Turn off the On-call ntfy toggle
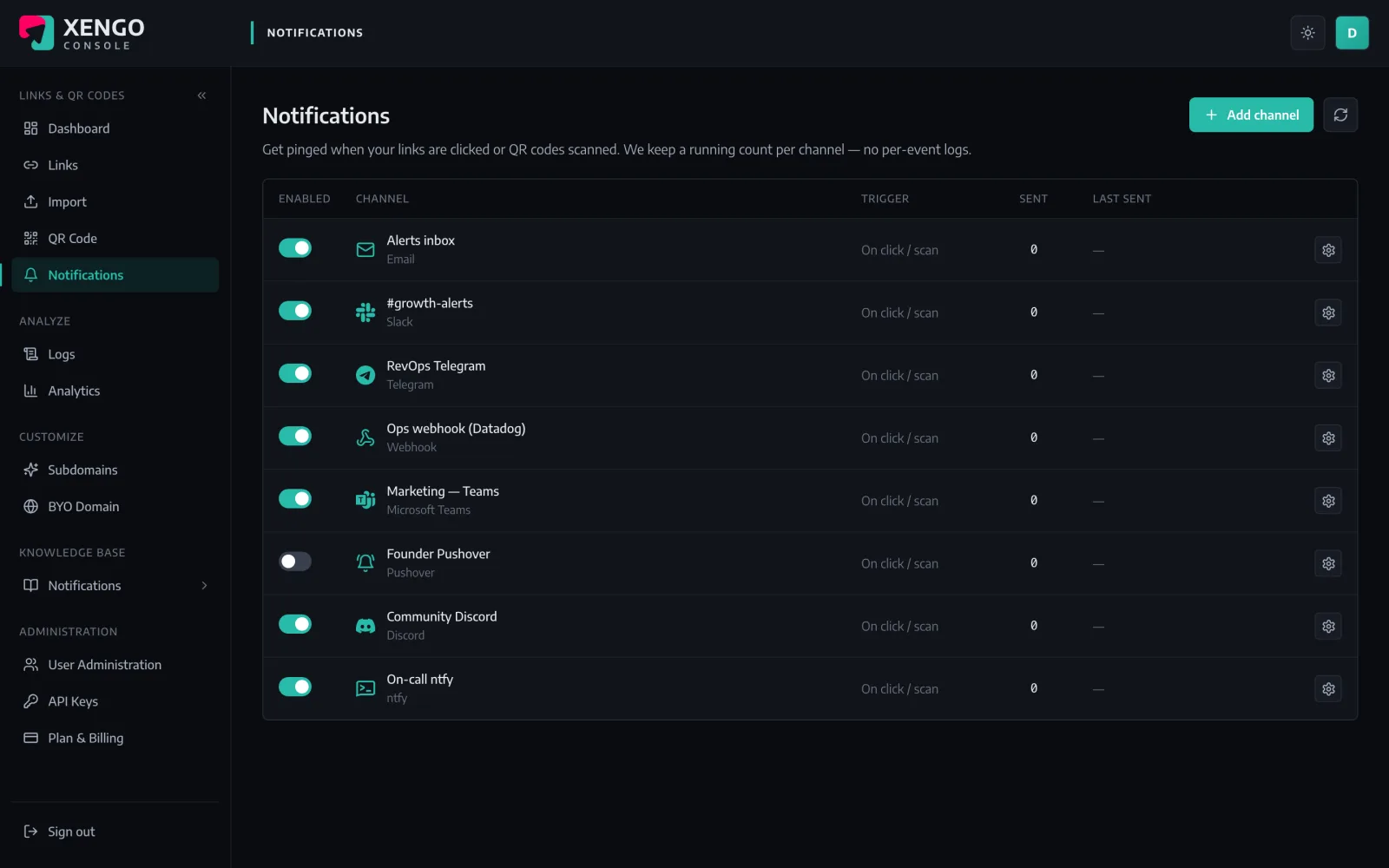1389x868 pixels. pos(295,687)
